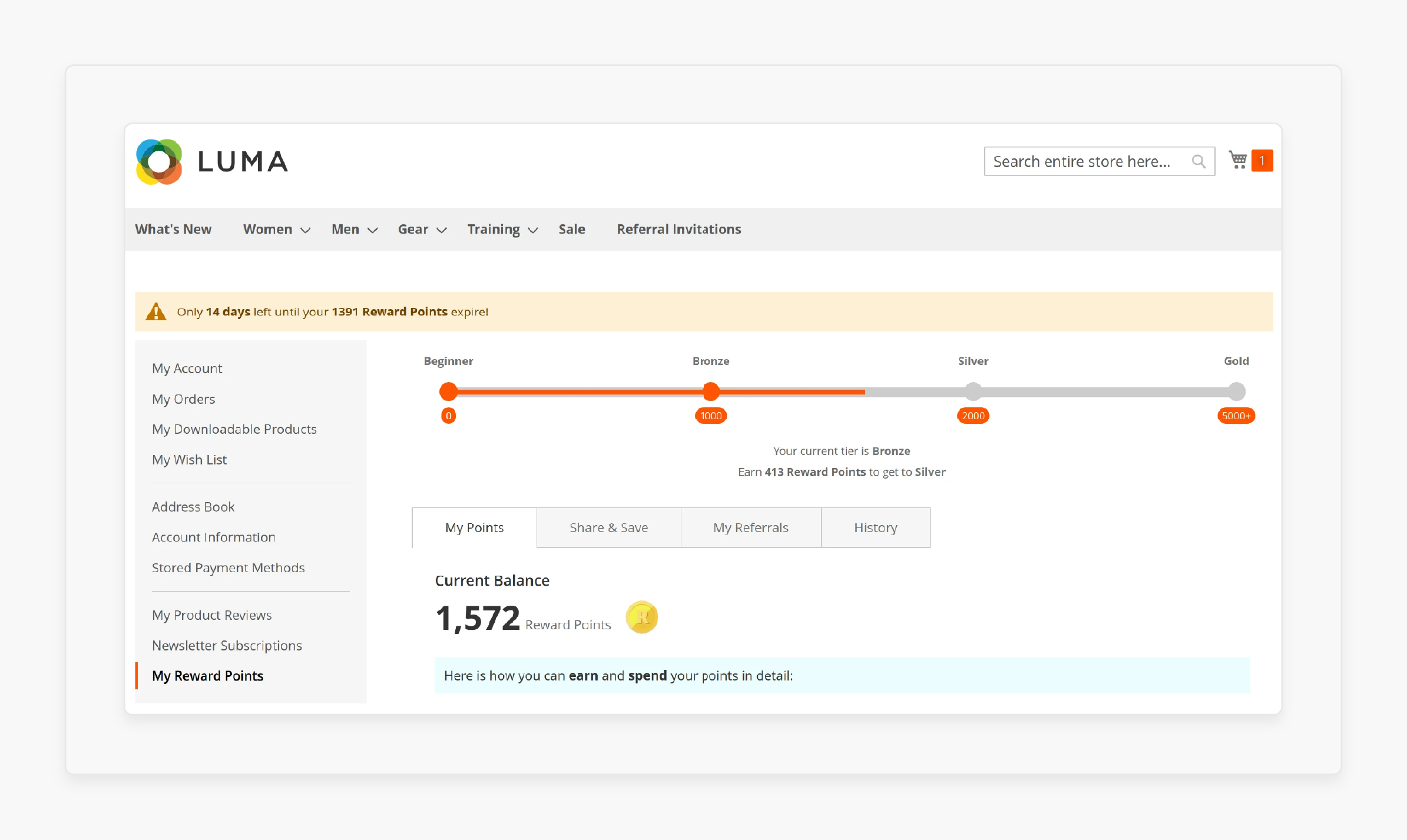The width and height of the screenshot is (1407, 840).
Task: Switch to the Share & Save tab
Action: pyautogui.click(x=608, y=527)
